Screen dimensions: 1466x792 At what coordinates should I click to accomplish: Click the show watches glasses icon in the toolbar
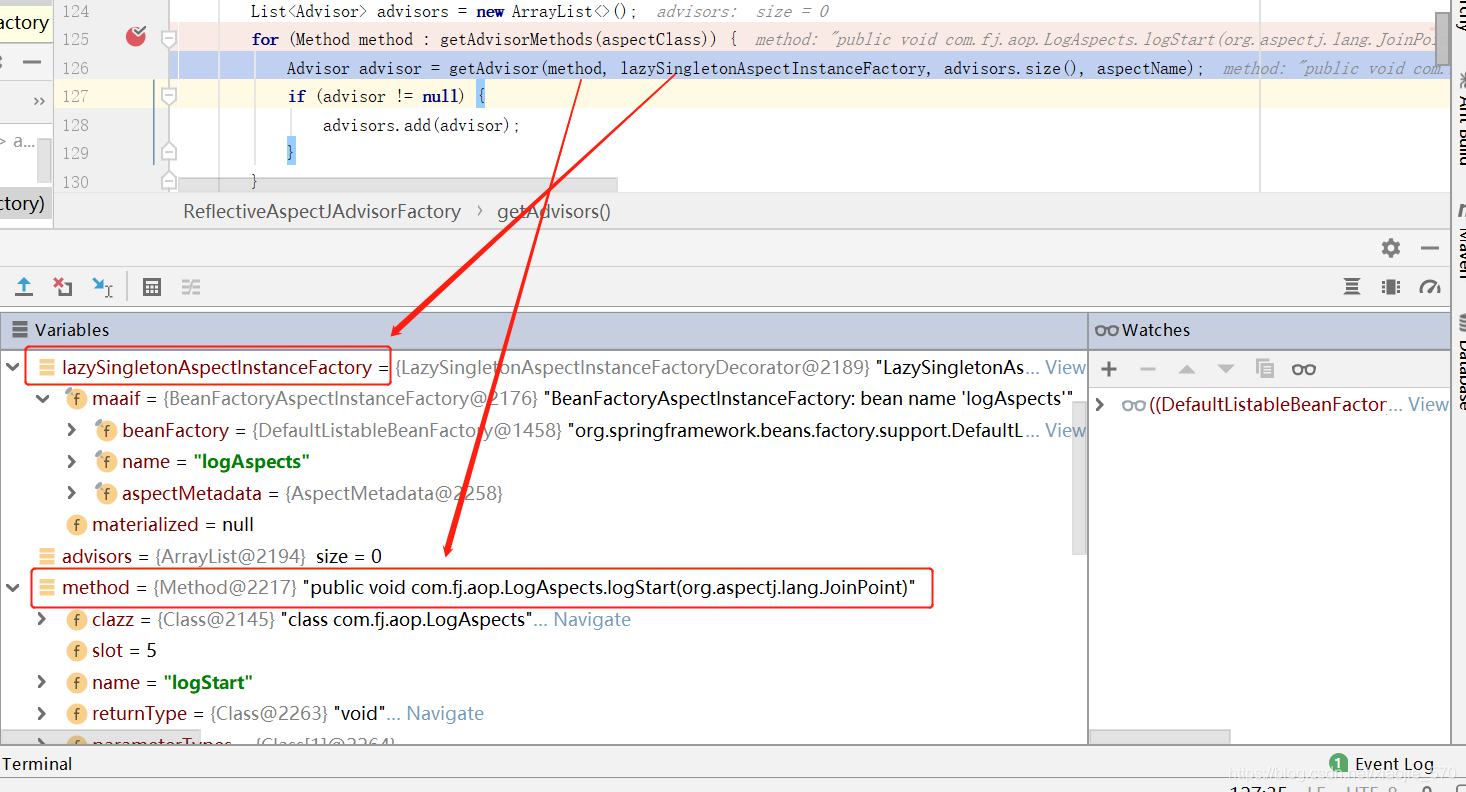tap(1304, 369)
